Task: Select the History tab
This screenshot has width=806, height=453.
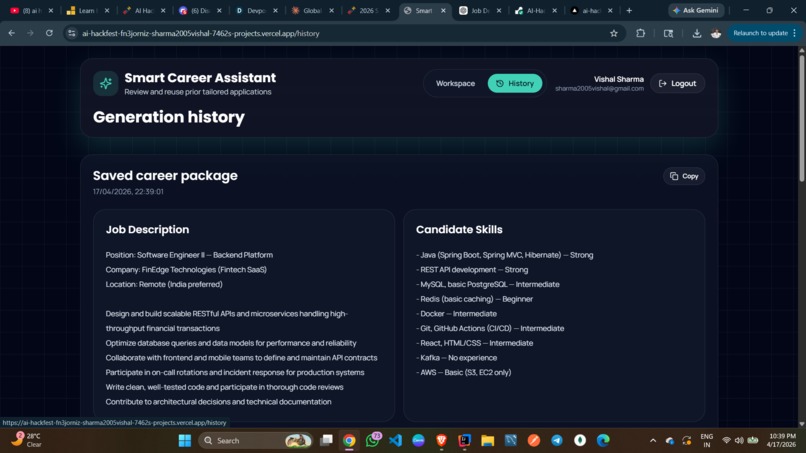Action: pos(515,83)
